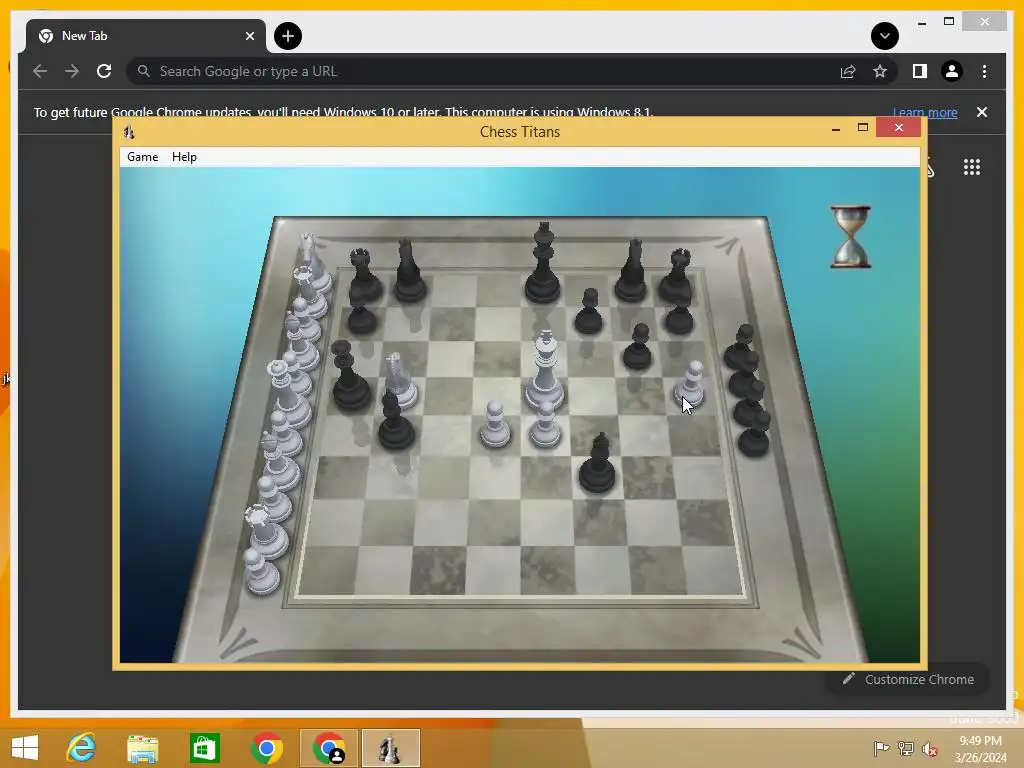Select the white pawn directly in front of white king
The height and width of the screenshot is (768, 1024).
click(545, 424)
